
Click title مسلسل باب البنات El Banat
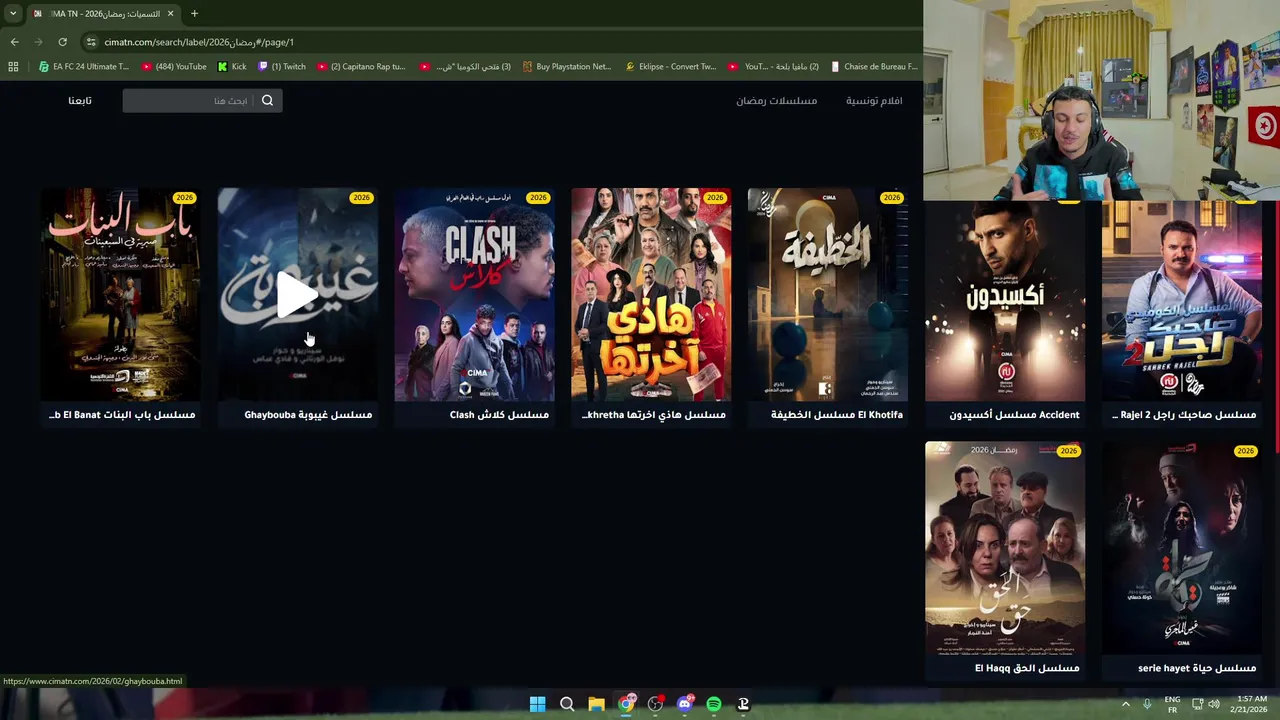[122, 415]
